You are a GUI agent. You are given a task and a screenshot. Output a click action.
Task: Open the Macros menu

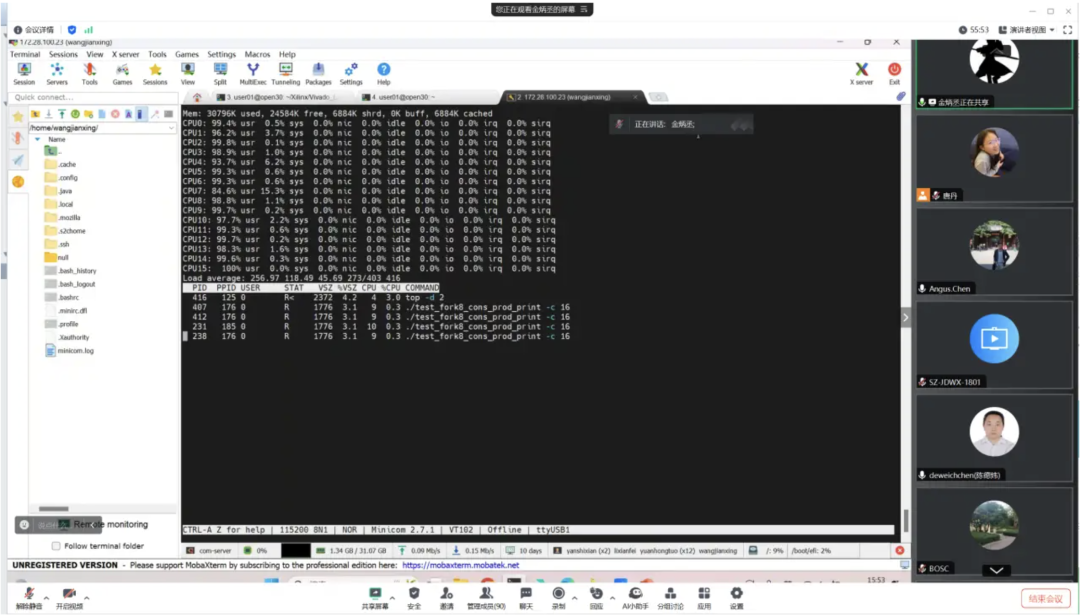click(257, 54)
